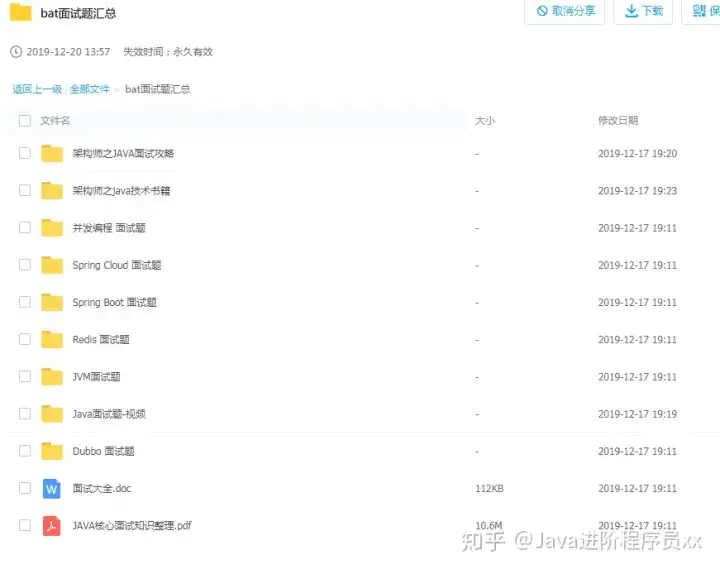This screenshot has width=720, height=569.
Task: Open folder name Spring Cloud 面试题
Action: pos(117,265)
